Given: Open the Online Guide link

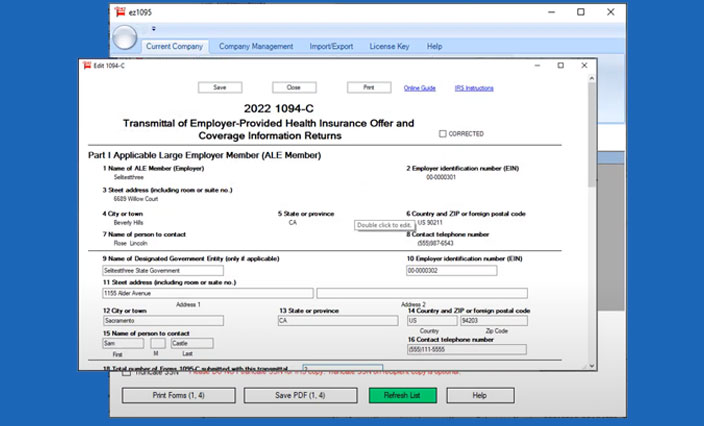Looking at the screenshot, I should [x=420, y=88].
